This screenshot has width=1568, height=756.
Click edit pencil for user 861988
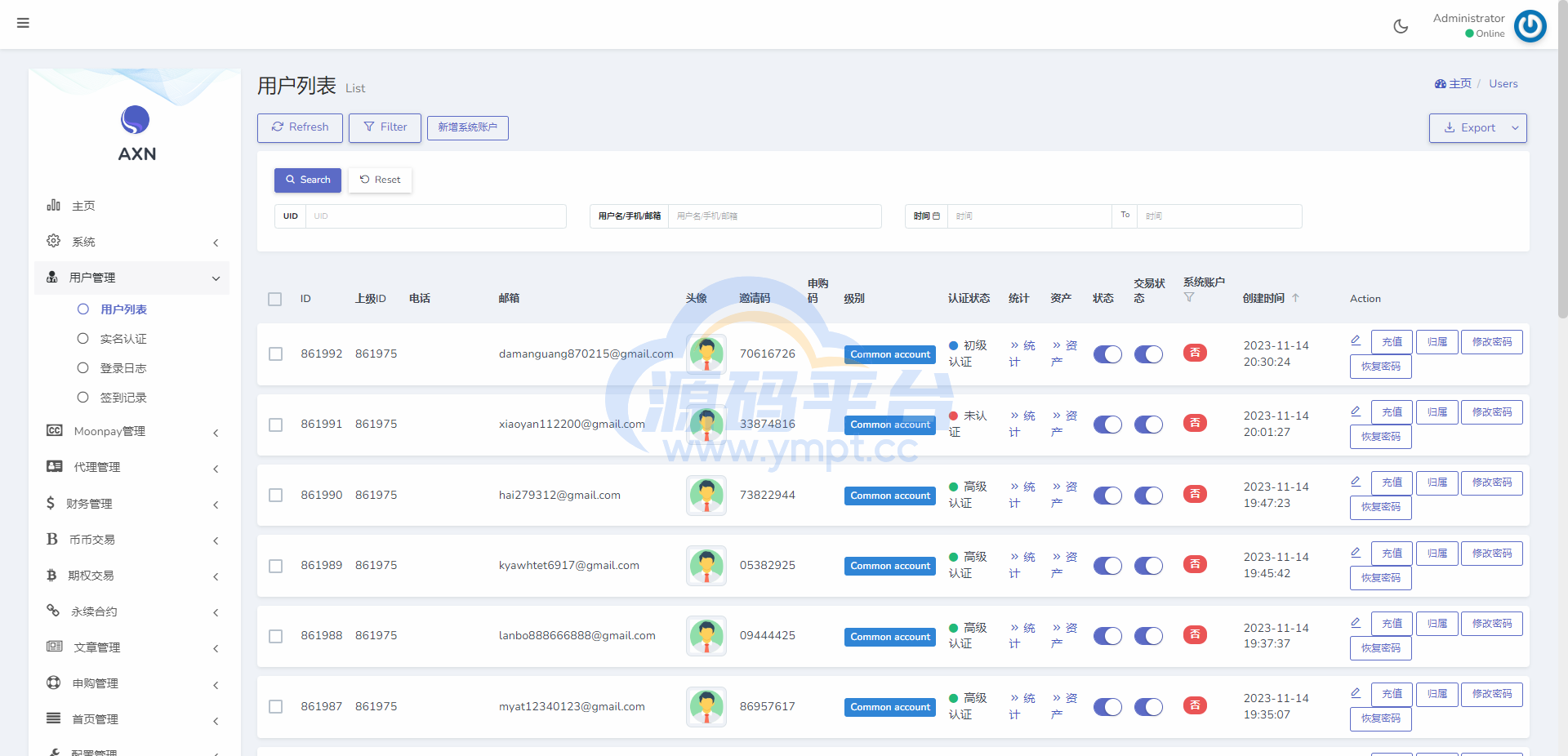1356,623
